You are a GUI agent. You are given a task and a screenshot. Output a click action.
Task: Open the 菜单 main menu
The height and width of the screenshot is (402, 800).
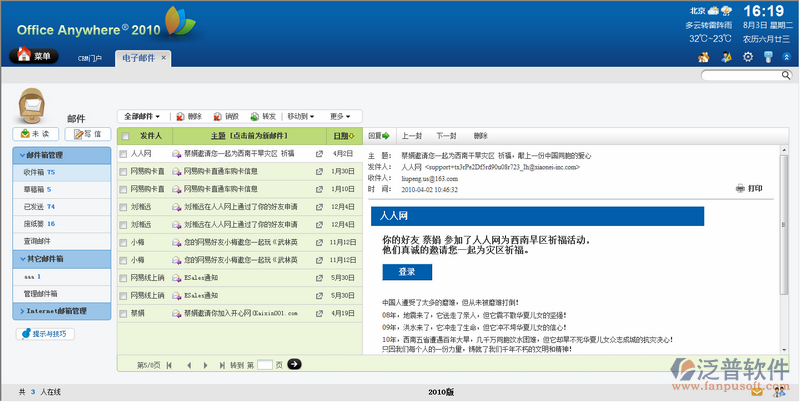[36, 57]
